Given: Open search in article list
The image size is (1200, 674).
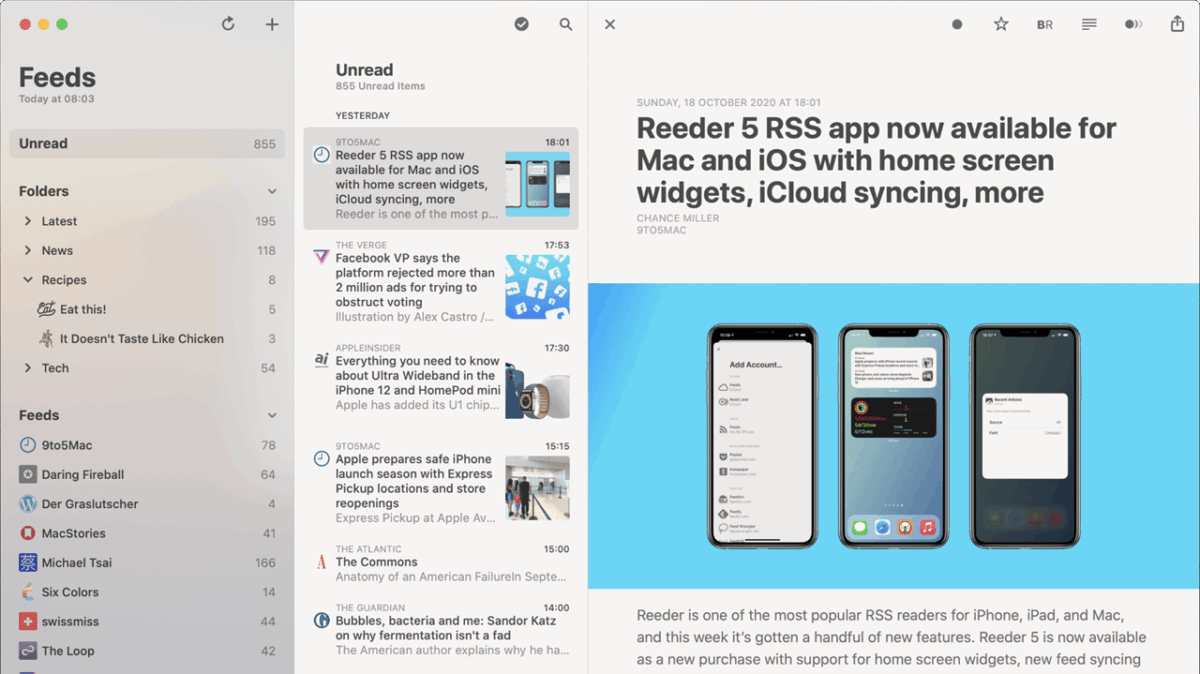Looking at the screenshot, I should coord(566,24).
